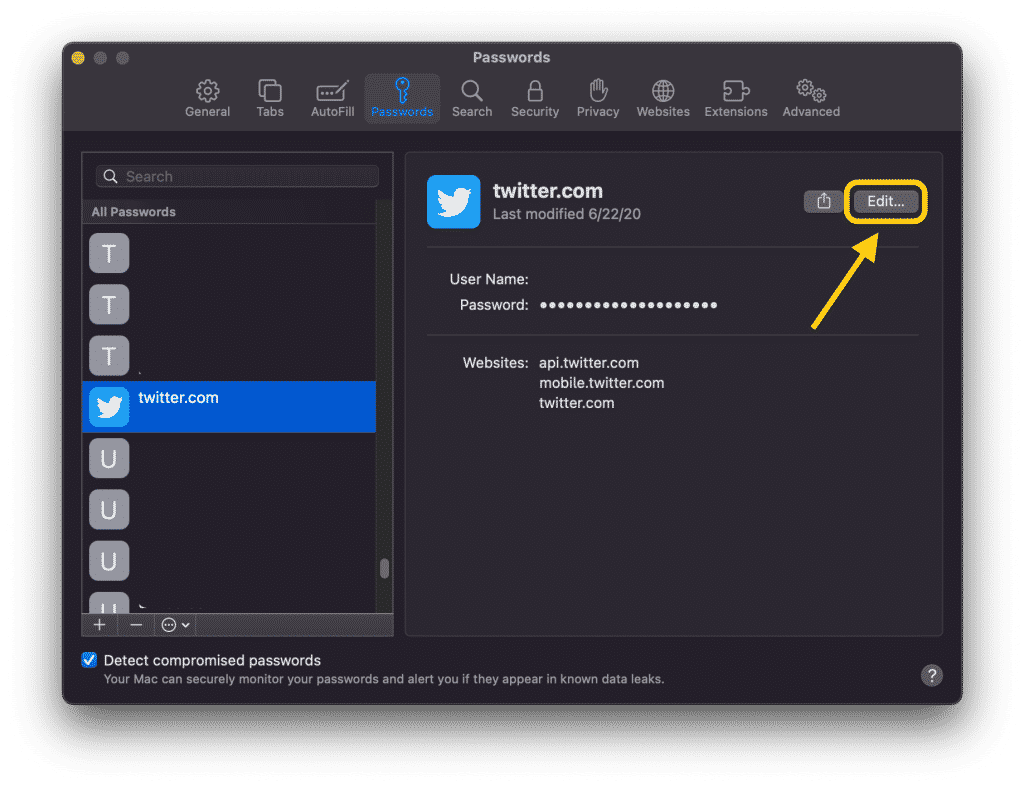Click the masked Password dots field
The width and height of the screenshot is (1024, 787).
(x=628, y=305)
